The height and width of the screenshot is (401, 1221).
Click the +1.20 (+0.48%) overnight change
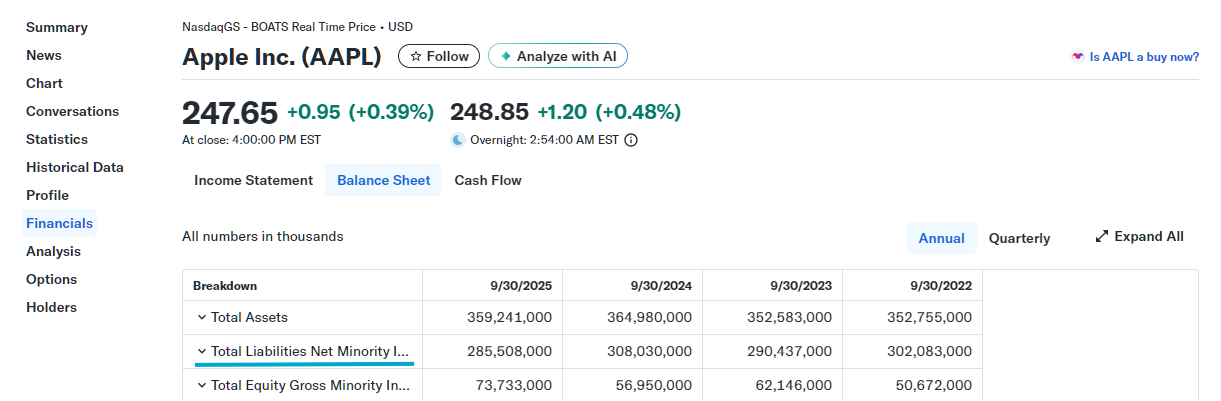point(610,111)
